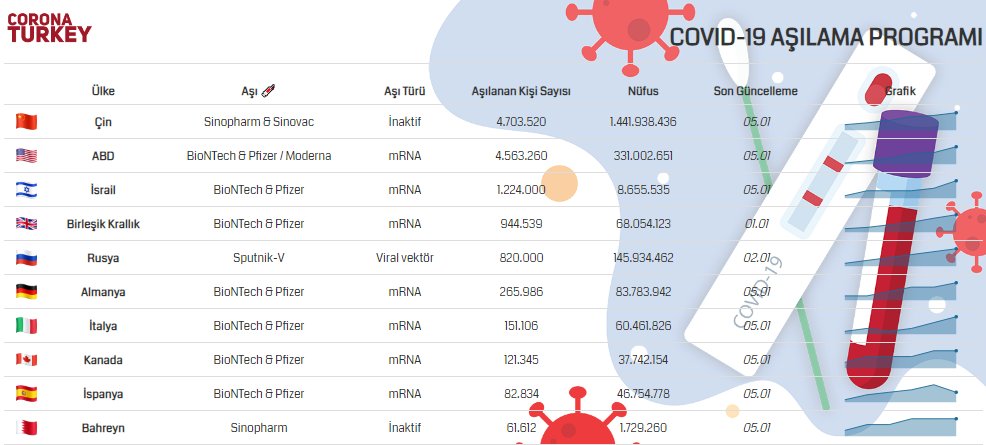This screenshot has height=445, width=986.
Task: Open the İspanya vaccination trend chart
Action: click(900, 391)
